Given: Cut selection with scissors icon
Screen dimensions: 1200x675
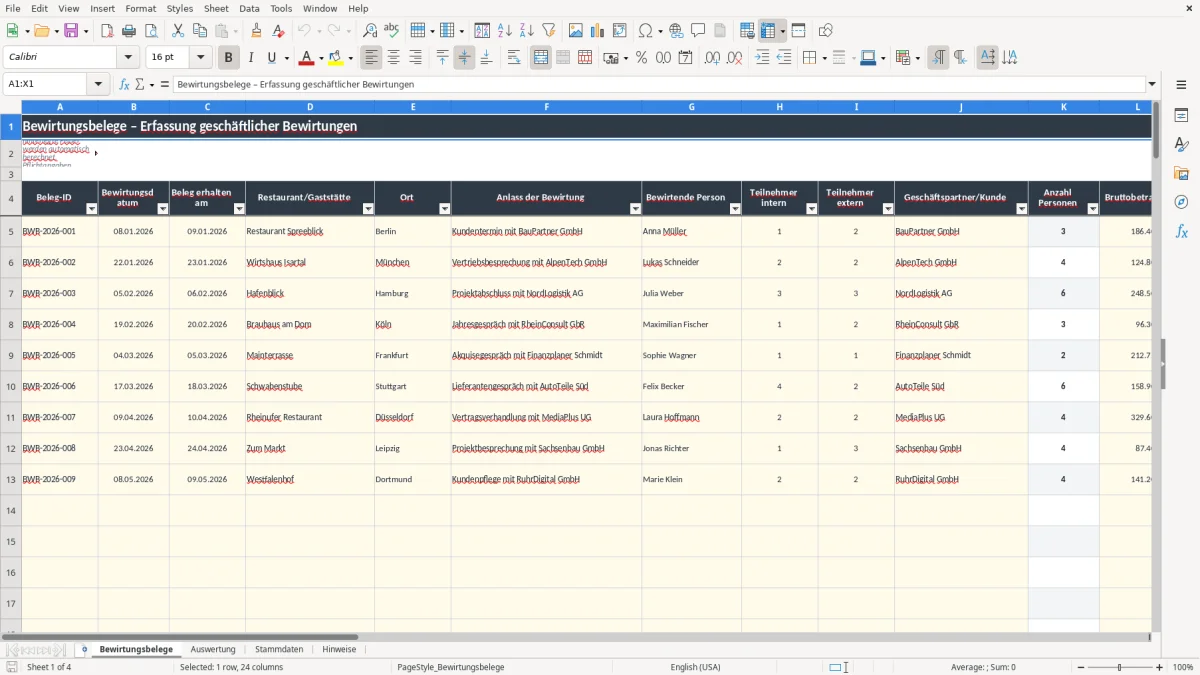Looking at the screenshot, I should tap(178, 31).
